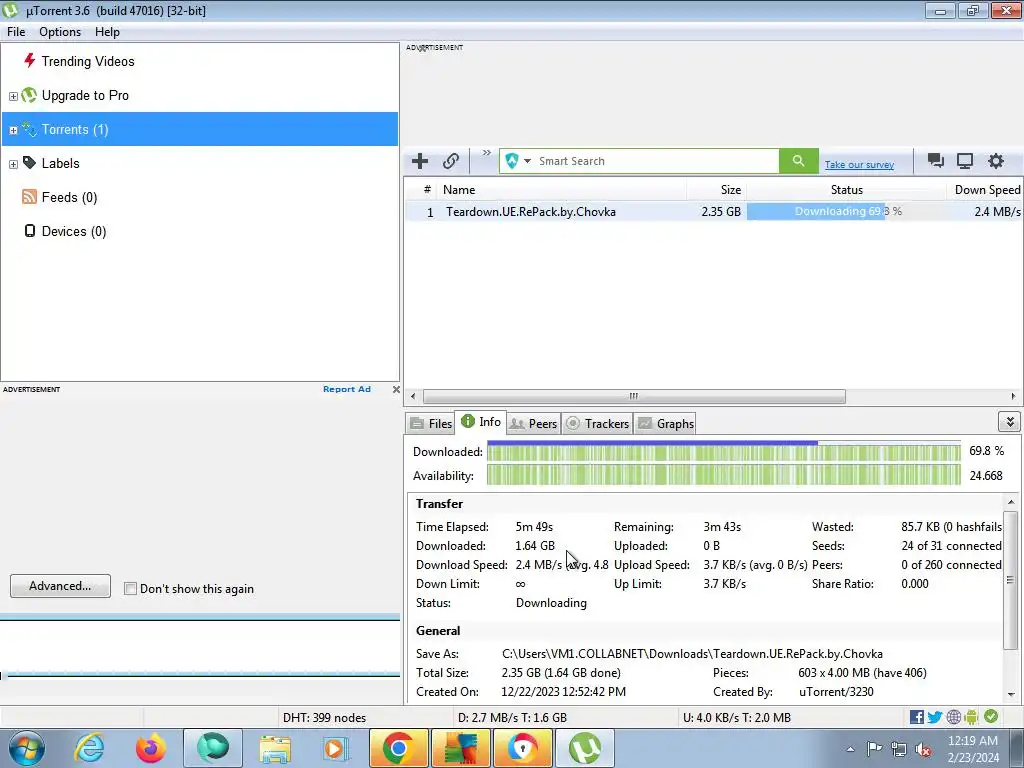Show hidden tray icons arrow

coord(850,749)
